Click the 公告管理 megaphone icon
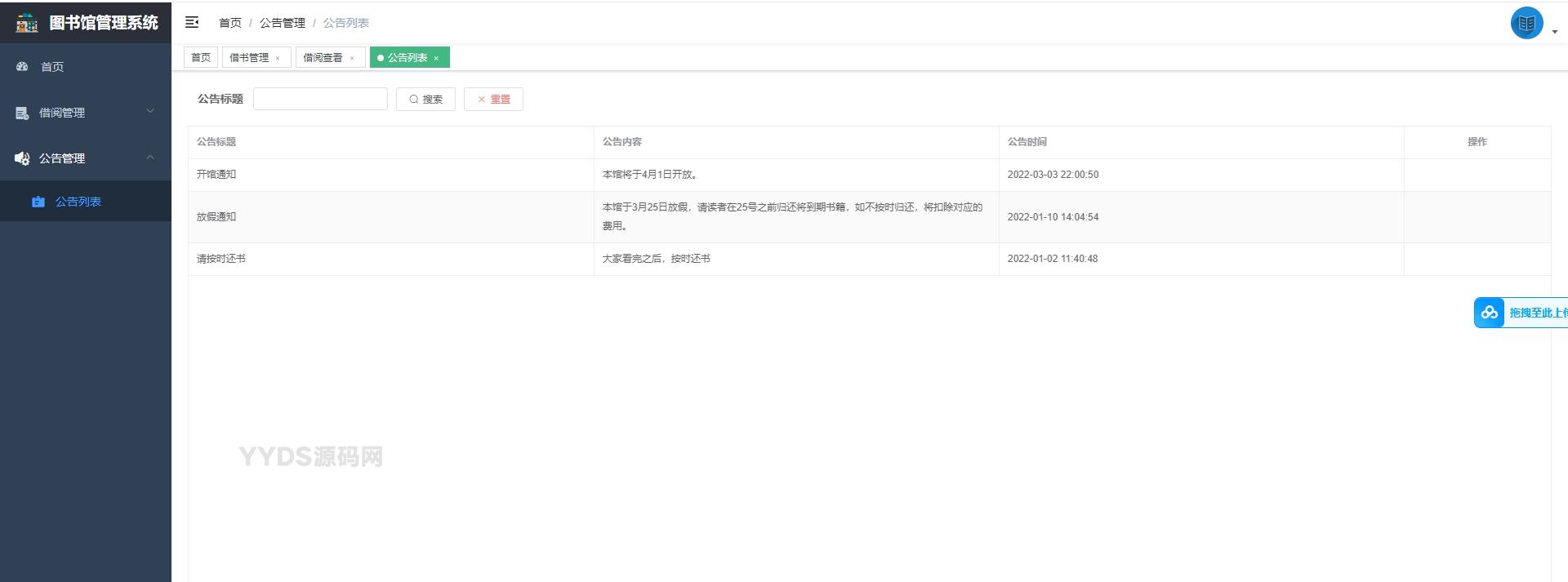The height and width of the screenshot is (582, 1568). pyautogui.click(x=22, y=158)
